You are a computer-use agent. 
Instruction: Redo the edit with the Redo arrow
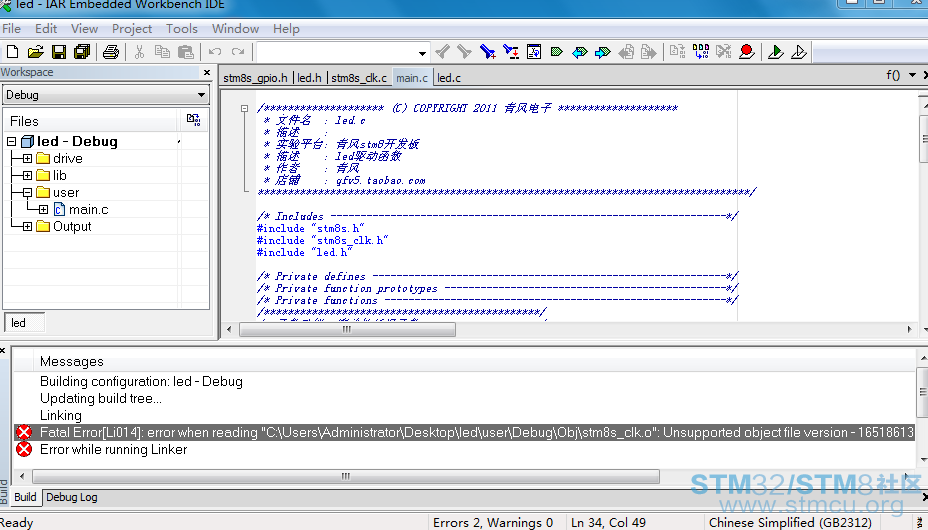[x=238, y=52]
